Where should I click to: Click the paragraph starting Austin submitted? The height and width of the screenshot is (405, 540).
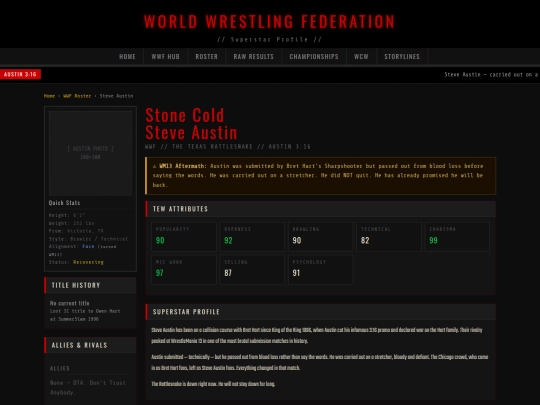coord(320,362)
